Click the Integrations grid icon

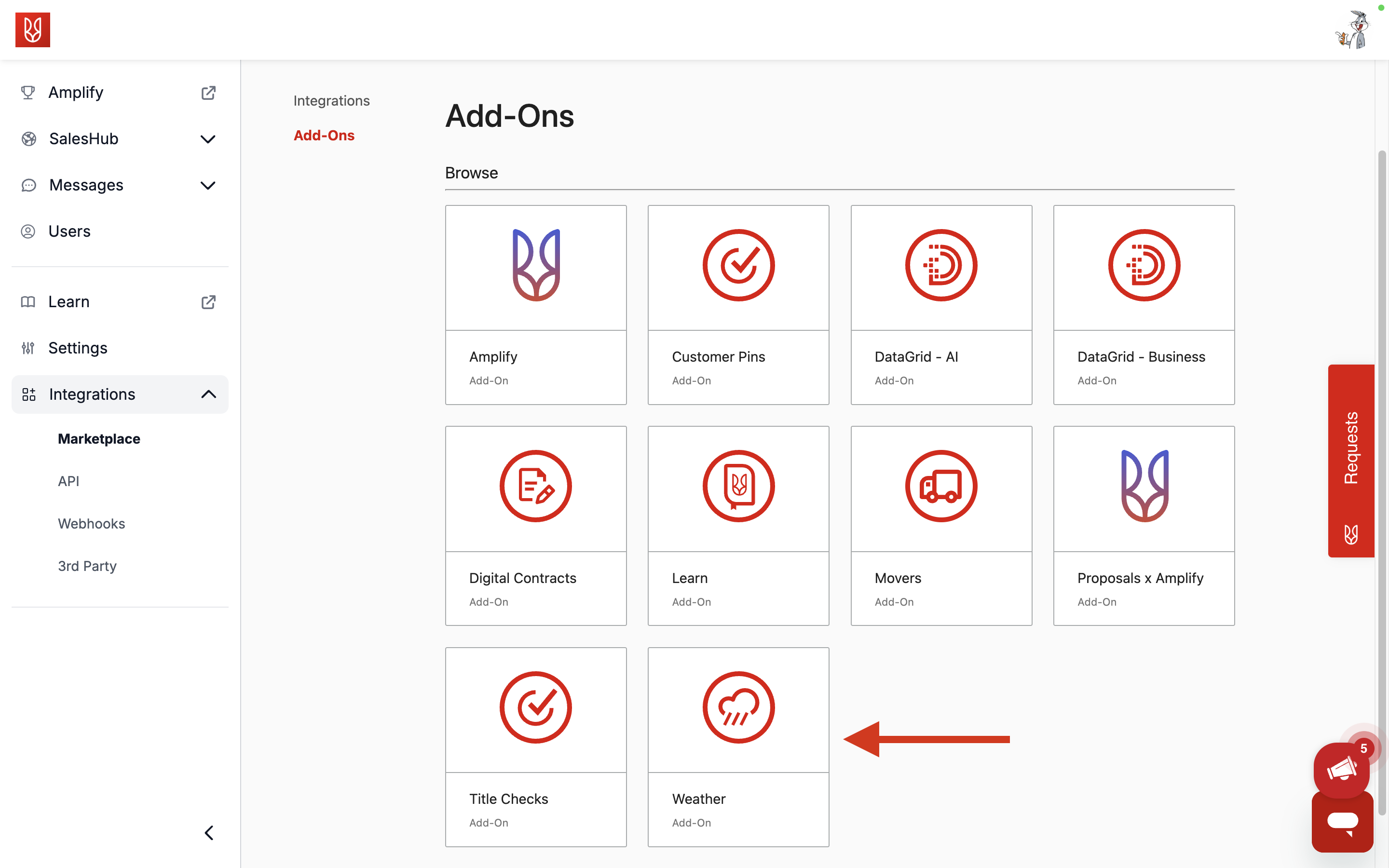(29, 394)
